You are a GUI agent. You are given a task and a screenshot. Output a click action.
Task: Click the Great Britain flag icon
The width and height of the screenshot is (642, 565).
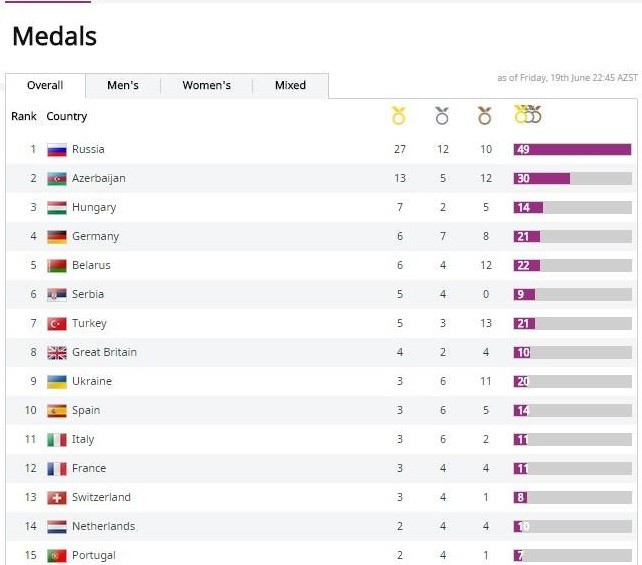[x=57, y=353]
